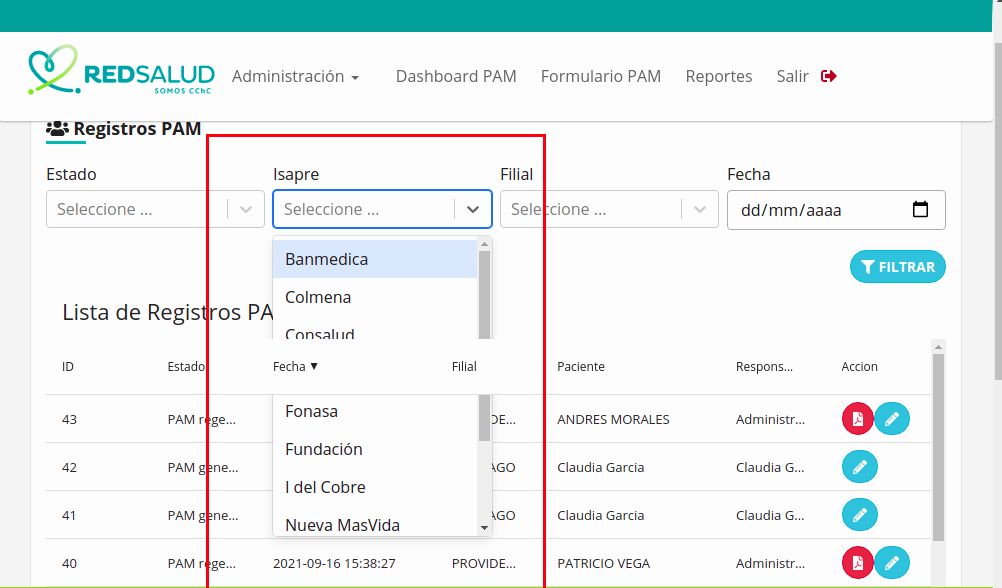Click patient ANDRES MORALES cell
The image size is (1002, 588).
(613, 419)
